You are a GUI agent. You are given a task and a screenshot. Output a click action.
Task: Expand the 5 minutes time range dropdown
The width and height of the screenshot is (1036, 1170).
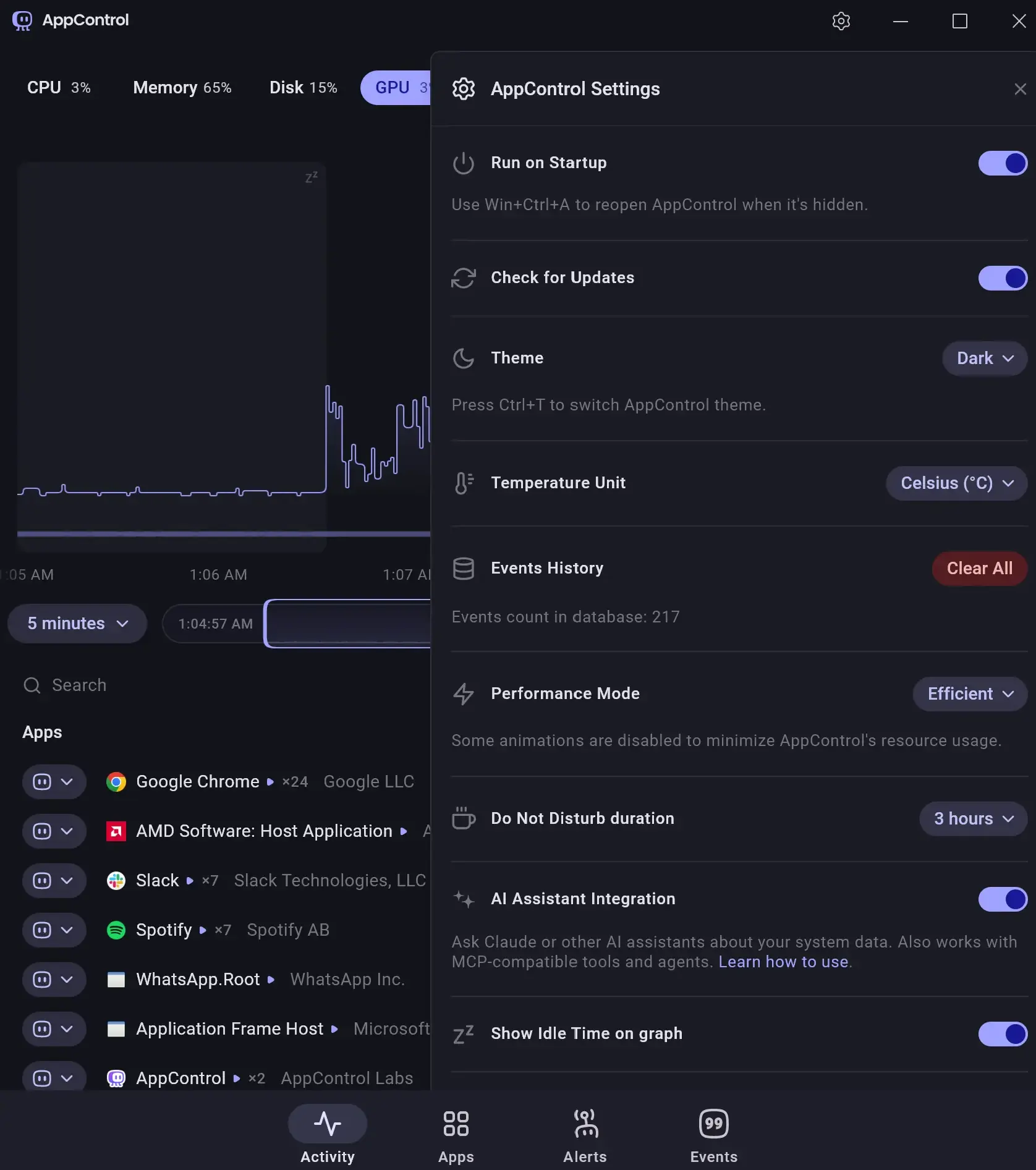click(77, 624)
